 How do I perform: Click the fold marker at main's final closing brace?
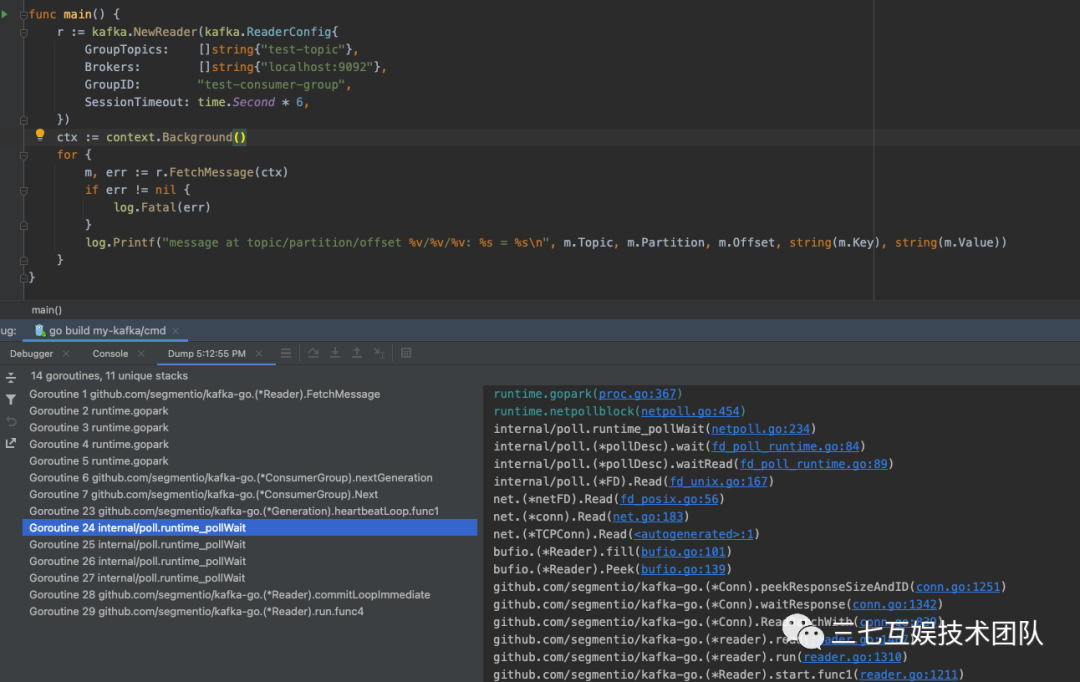[24, 278]
